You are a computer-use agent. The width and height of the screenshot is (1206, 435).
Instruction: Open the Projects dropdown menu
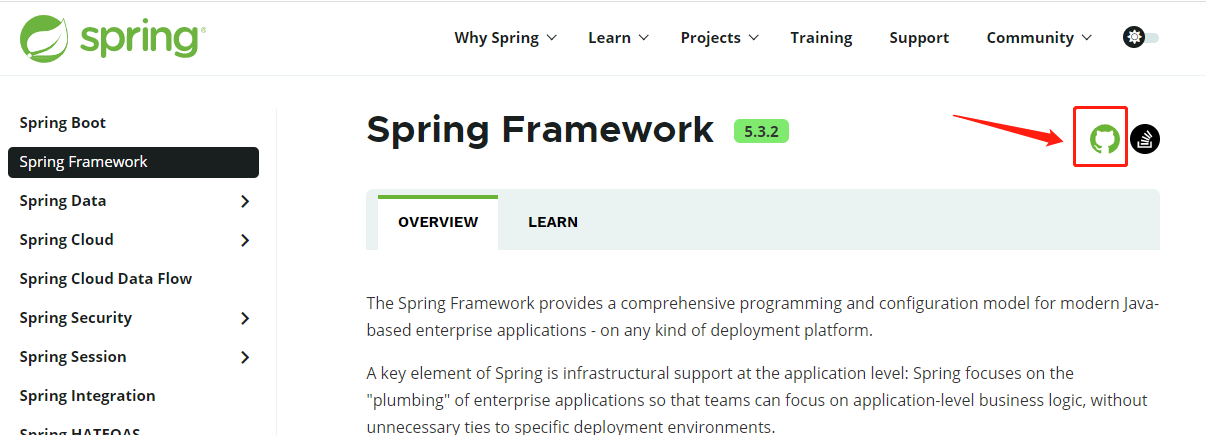pyautogui.click(x=720, y=37)
